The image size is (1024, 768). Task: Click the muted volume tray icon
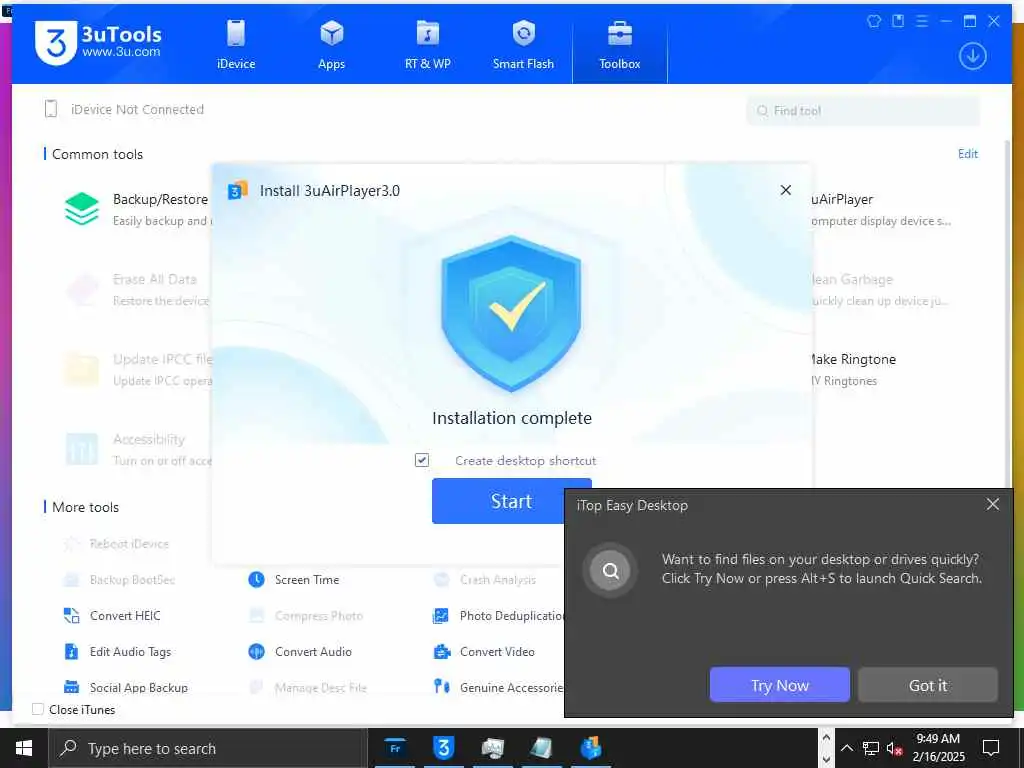tap(894, 748)
